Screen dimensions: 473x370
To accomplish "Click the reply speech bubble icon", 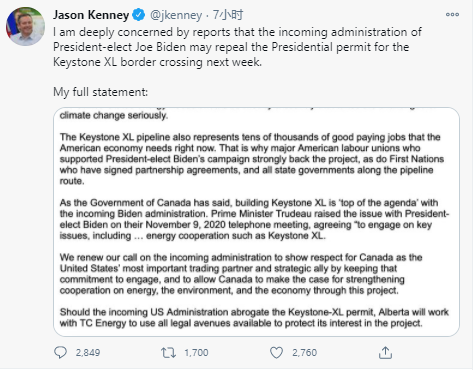I will (x=60, y=352).
